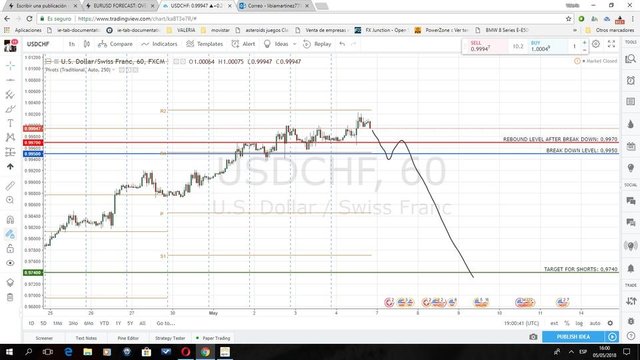Click the BUY 1.0004 button

547,46
